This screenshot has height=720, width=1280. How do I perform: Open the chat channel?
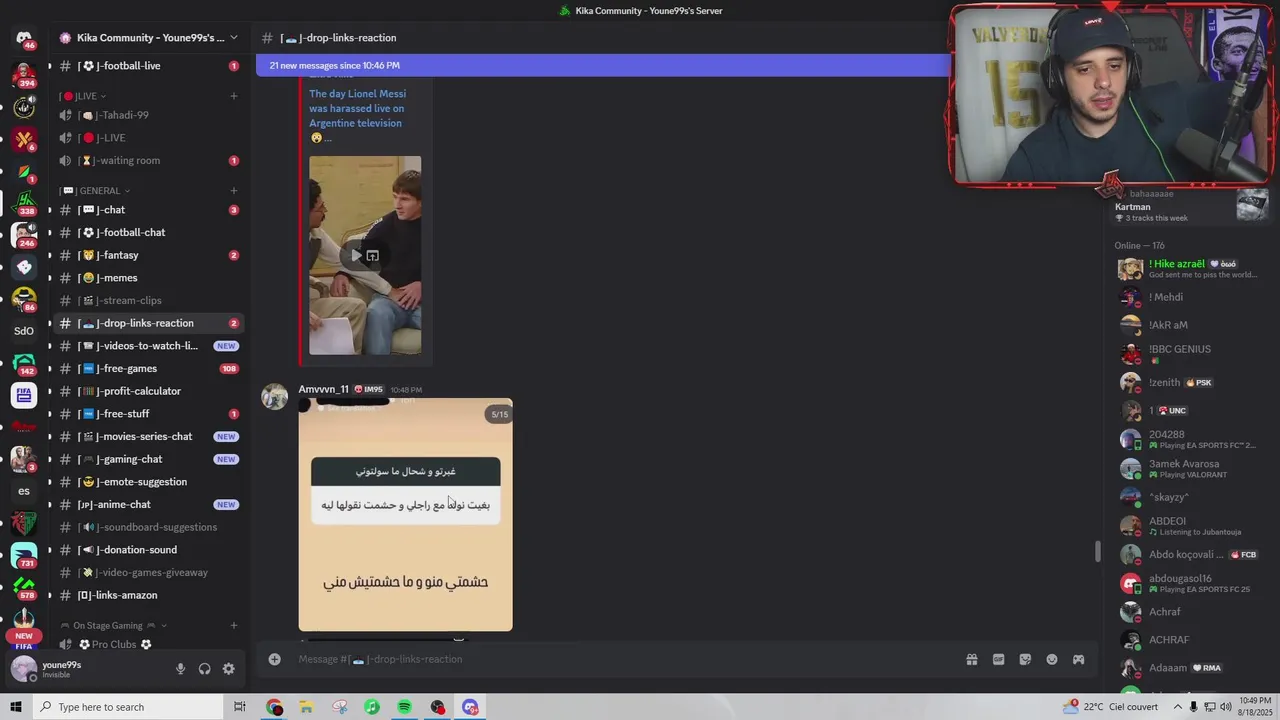(148, 210)
